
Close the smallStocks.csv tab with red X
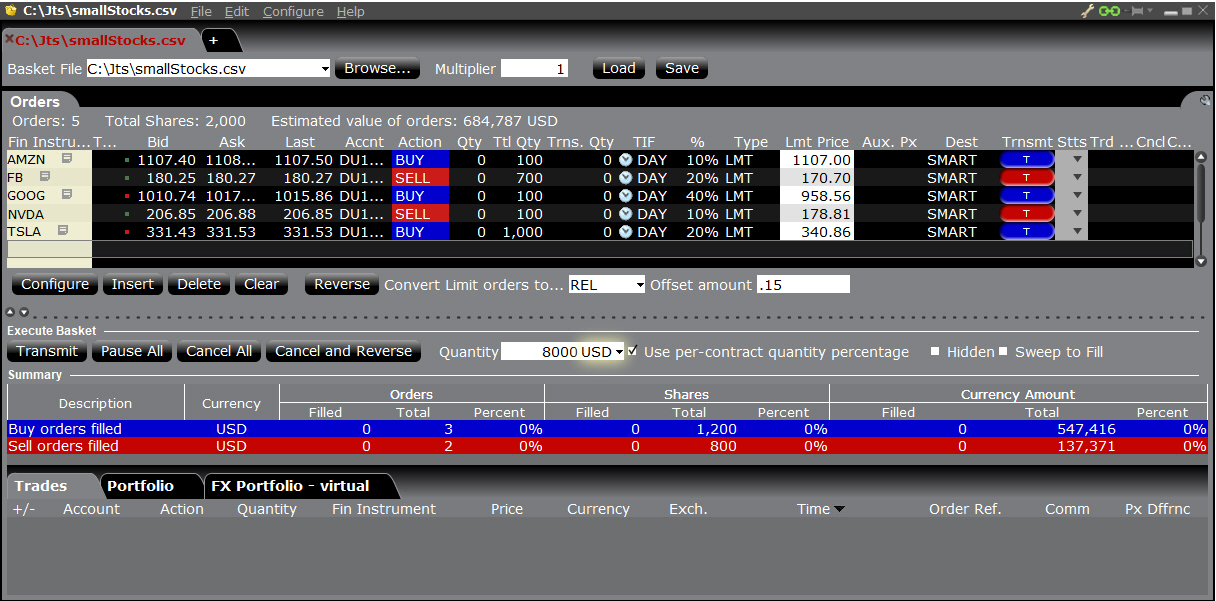point(9,40)
